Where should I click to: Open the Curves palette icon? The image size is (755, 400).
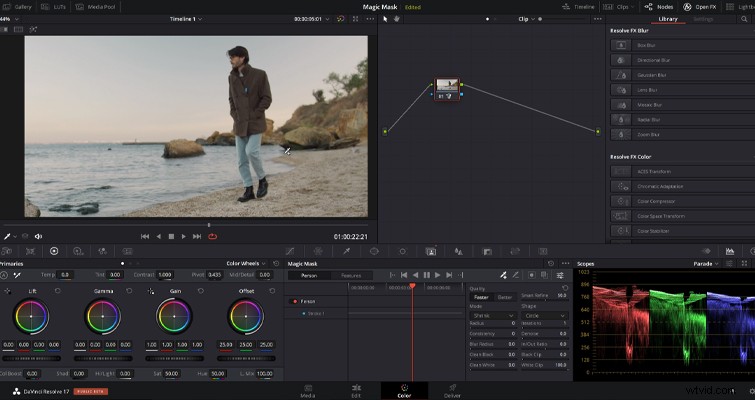pyautogui.click(x=290, y=251)
